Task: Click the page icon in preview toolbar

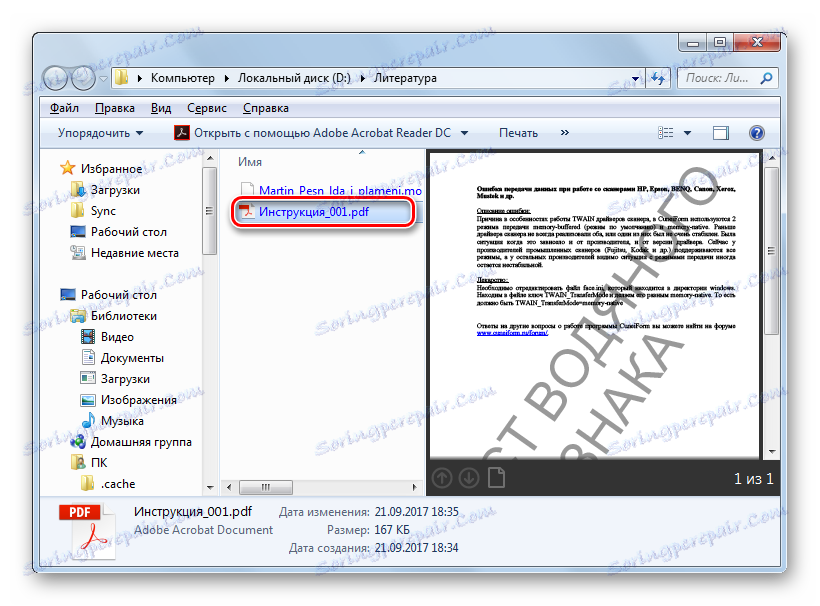Action: point(496,478)
